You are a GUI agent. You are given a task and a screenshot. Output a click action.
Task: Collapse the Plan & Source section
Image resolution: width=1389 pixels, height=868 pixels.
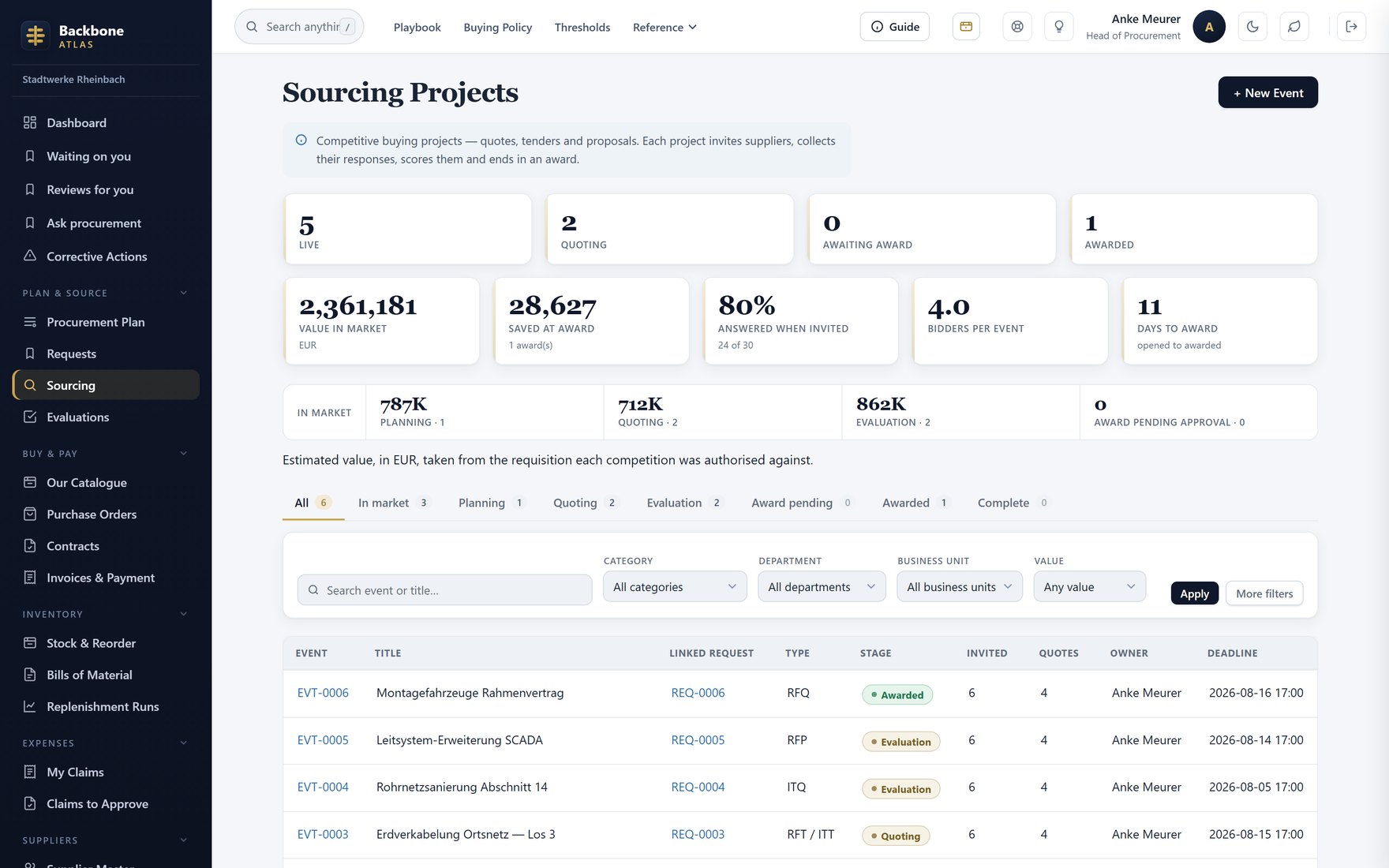[184, 293]
